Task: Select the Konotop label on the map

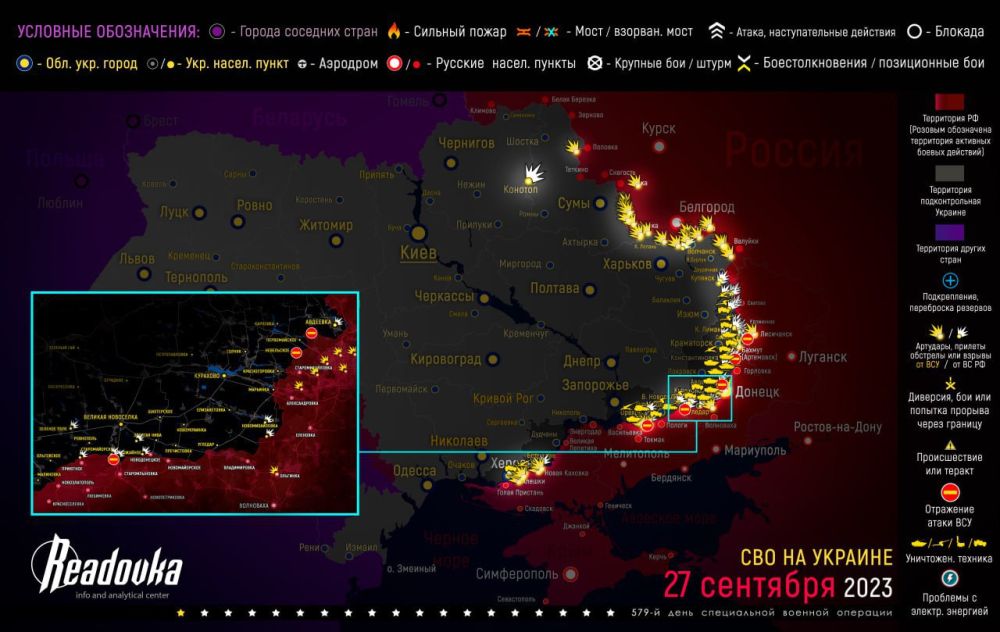Action: point(520,188)
